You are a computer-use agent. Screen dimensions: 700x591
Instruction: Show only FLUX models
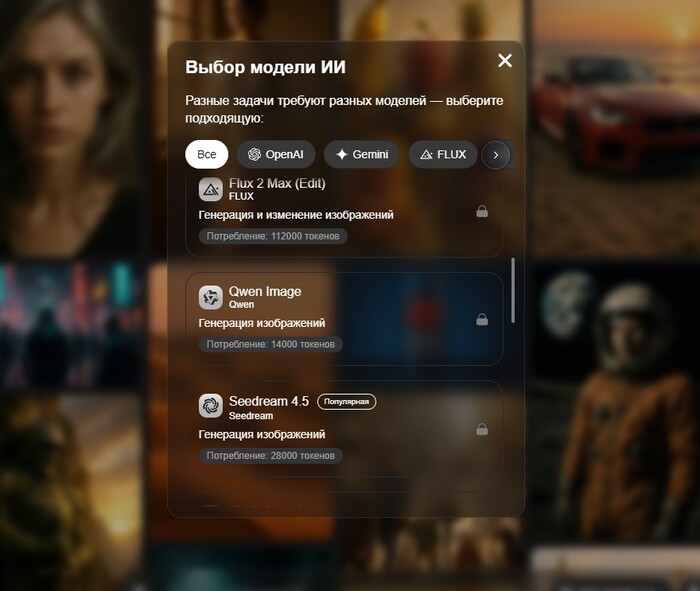[x=442, y=154]
